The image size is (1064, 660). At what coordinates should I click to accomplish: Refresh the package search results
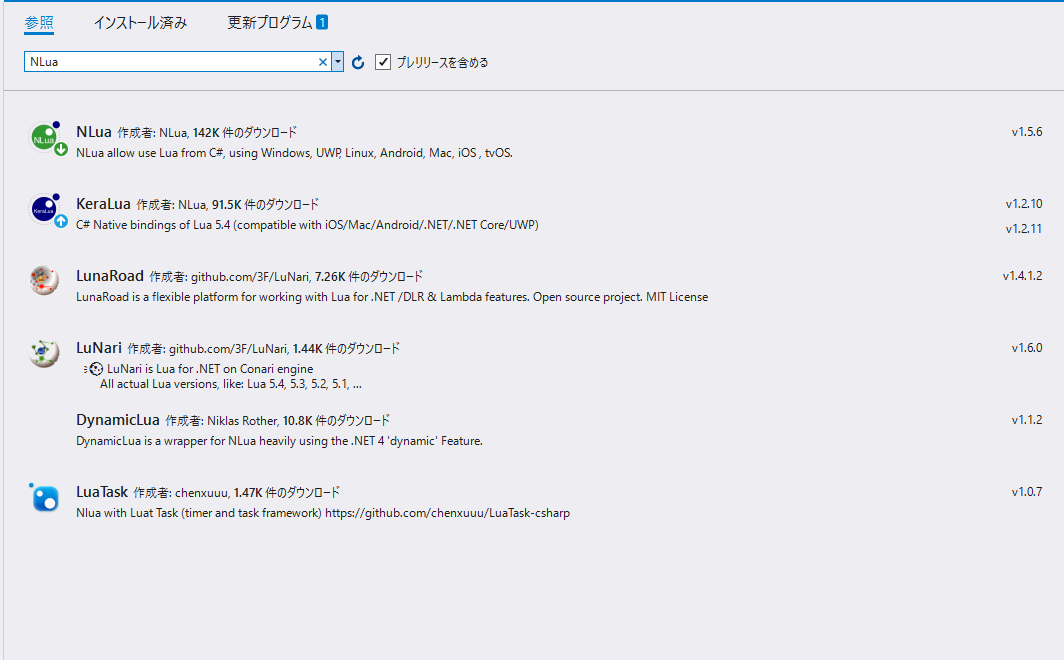358,62
